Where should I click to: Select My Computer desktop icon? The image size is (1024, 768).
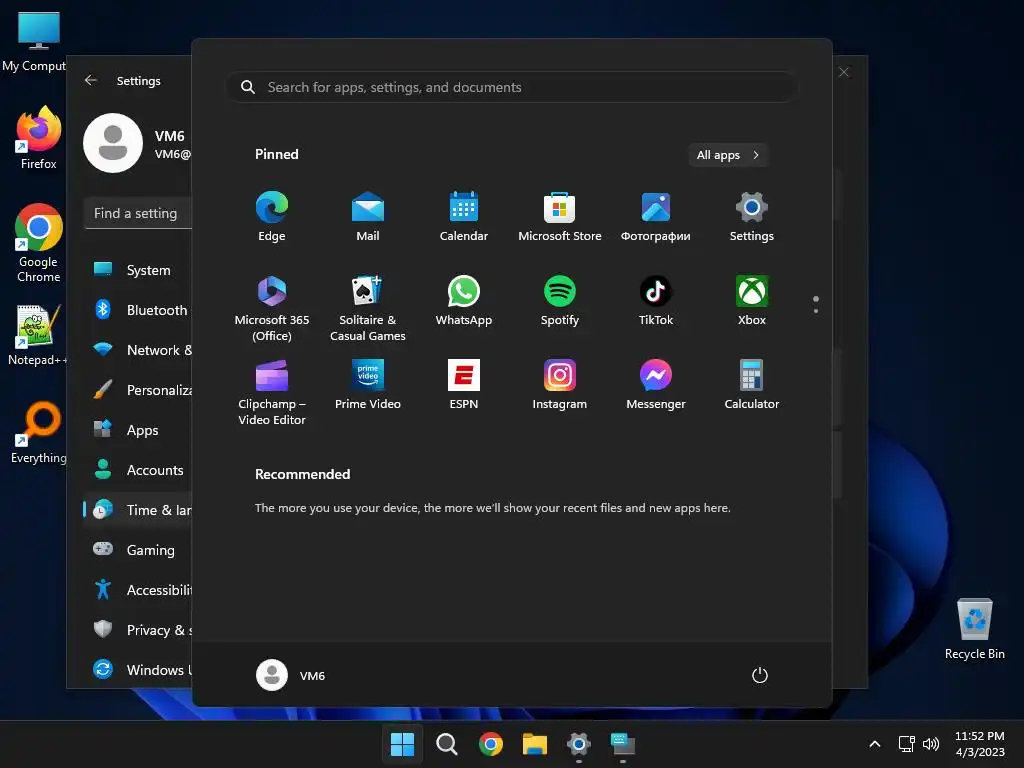pos(34,42)
